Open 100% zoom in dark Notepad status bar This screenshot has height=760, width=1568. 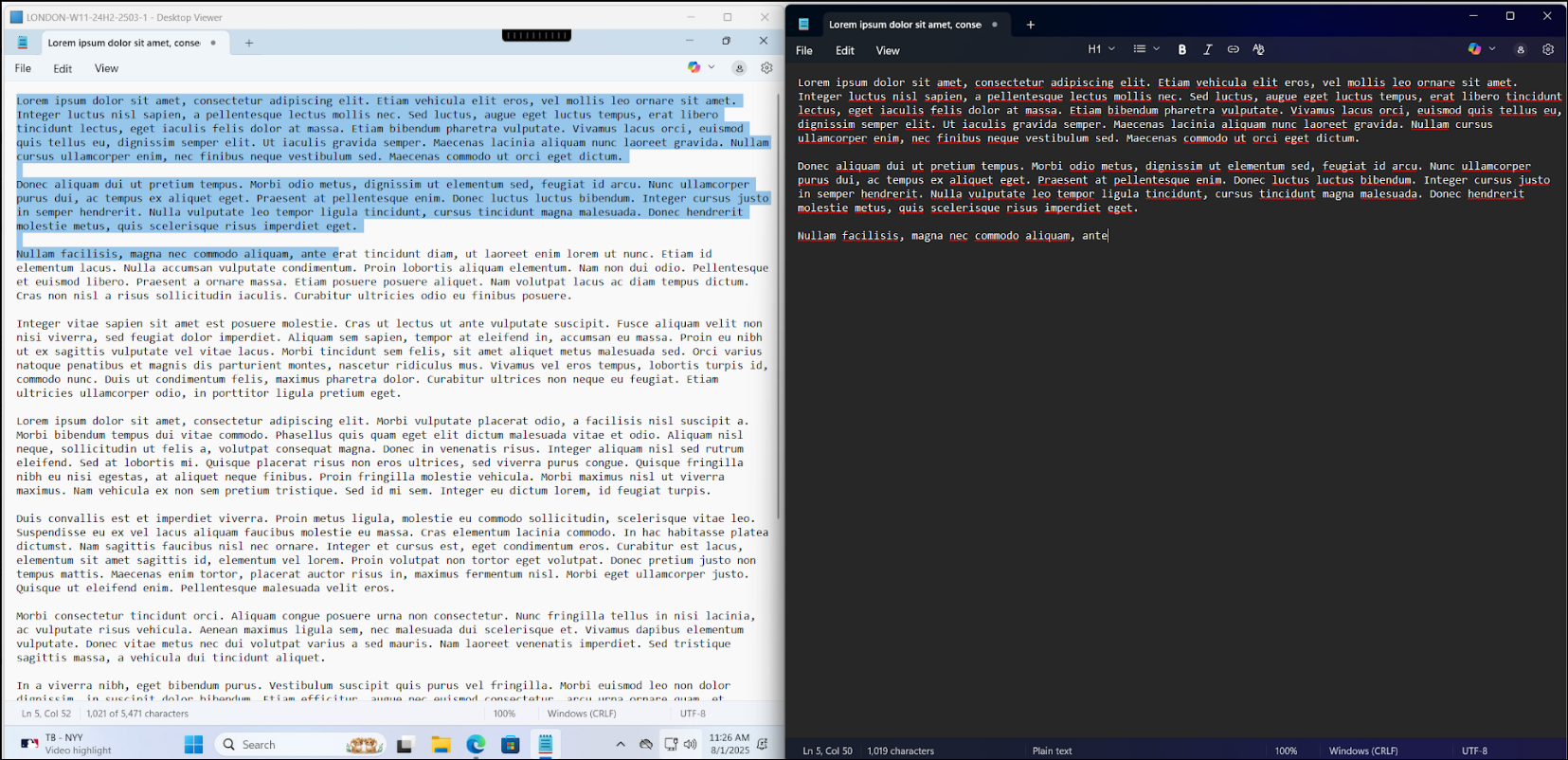tap(1286, 751)
